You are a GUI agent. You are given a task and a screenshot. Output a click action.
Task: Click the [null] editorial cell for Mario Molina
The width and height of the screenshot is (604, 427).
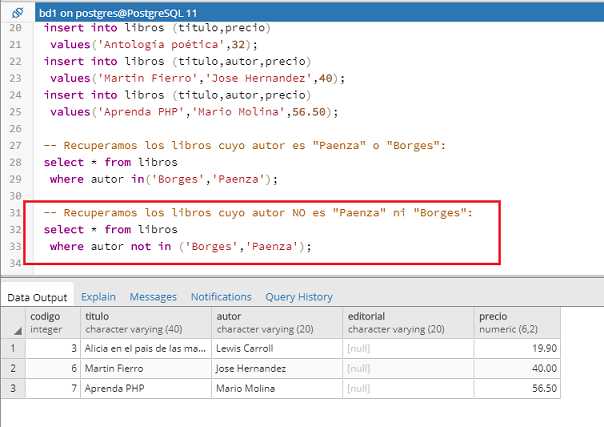[408, 388]
